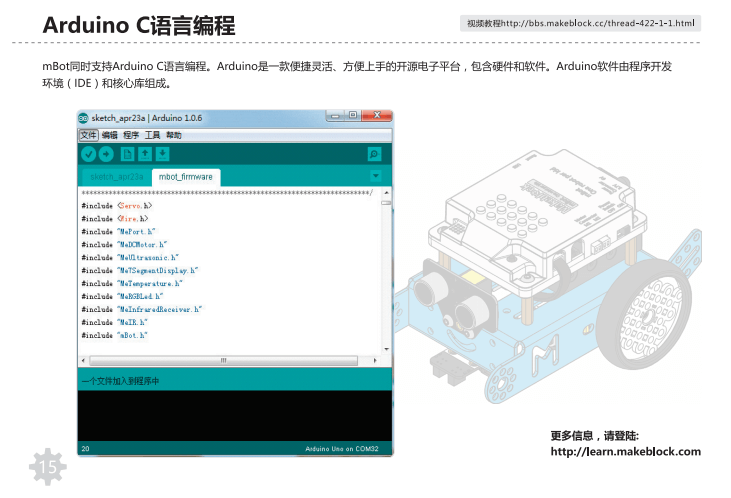Open the video tutorial bbs.makeblock.cc link
The image size is (731, 498).
pyautogui.click(x=580, y=23)
